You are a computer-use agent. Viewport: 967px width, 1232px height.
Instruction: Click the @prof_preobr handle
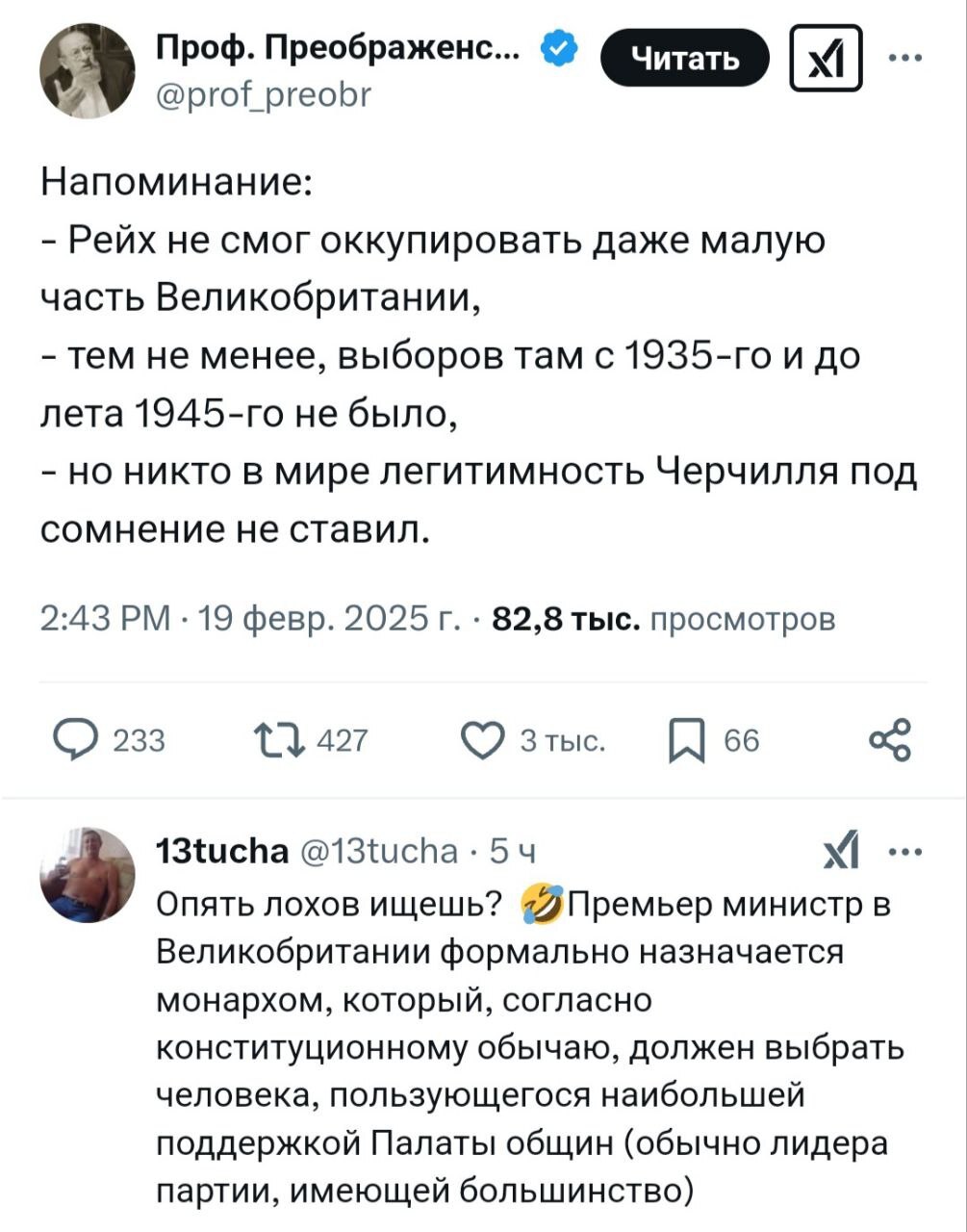click(x=260, y=94)
